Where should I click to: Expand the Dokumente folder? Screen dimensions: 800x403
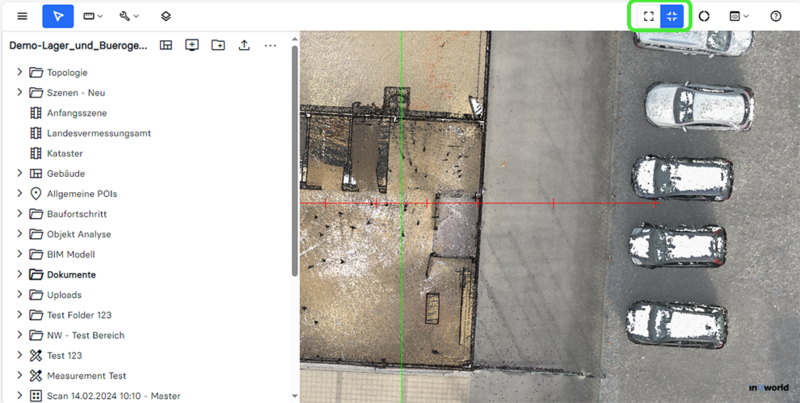pos(19,274)
